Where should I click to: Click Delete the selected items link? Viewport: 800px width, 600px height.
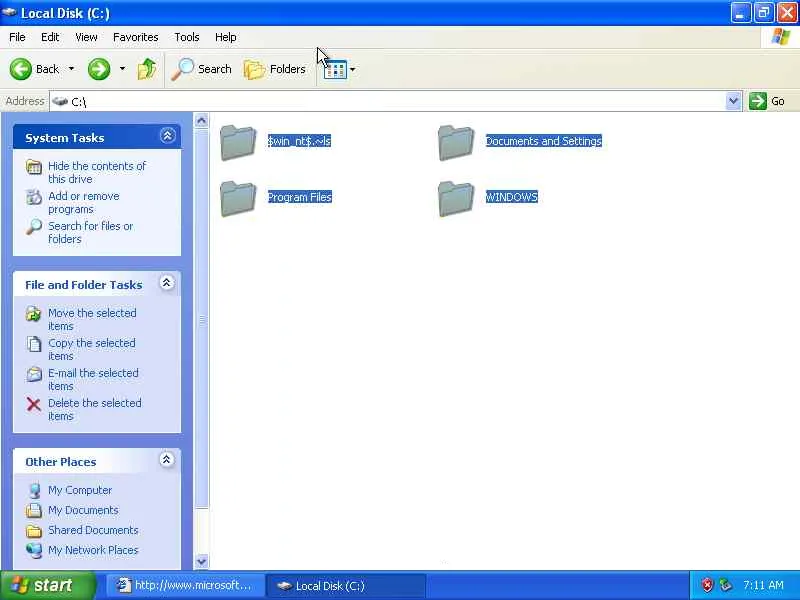(95, 409)
